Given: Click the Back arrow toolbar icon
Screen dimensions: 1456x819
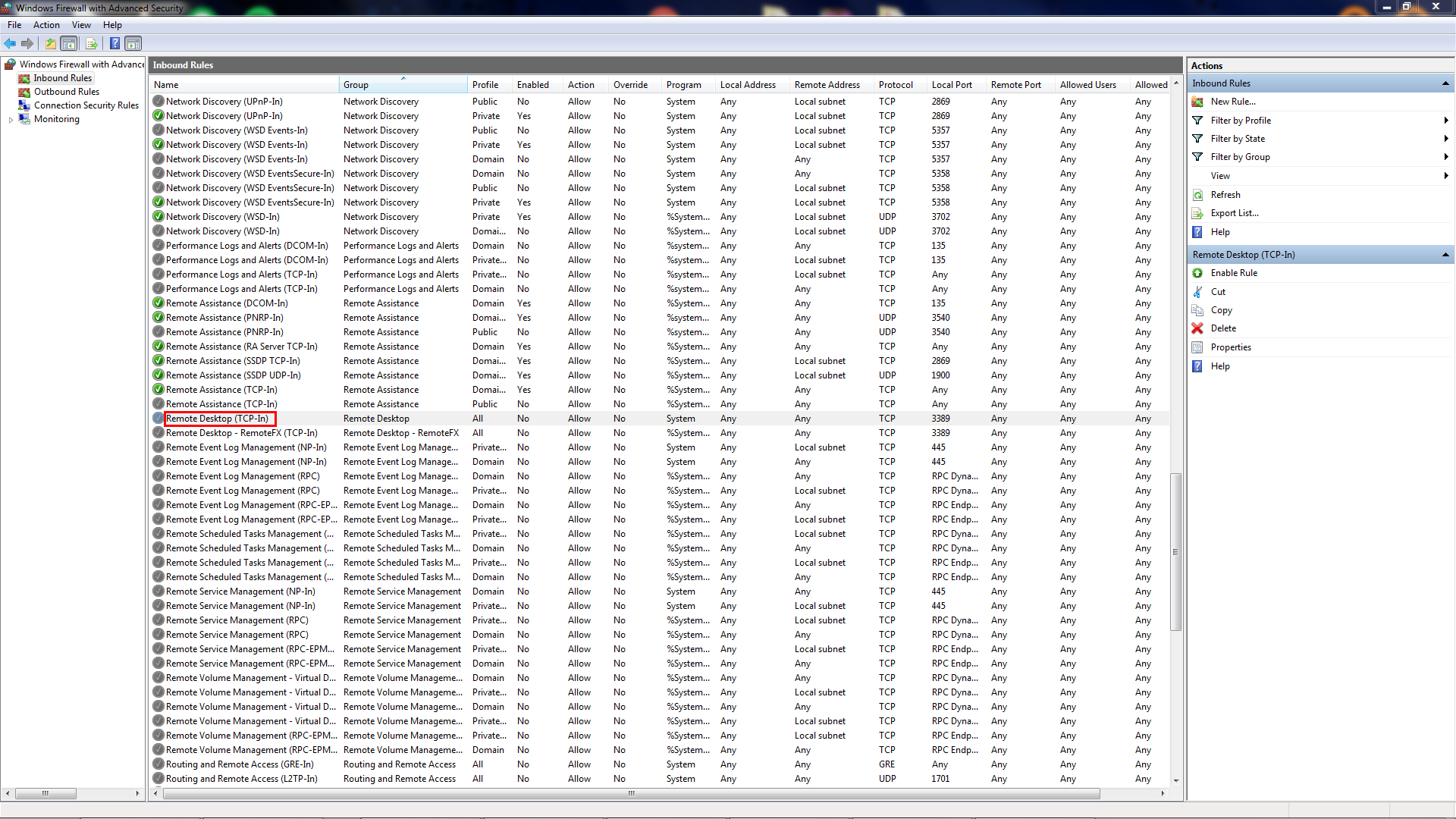Looking at the screenshot, I should point(10,44).
